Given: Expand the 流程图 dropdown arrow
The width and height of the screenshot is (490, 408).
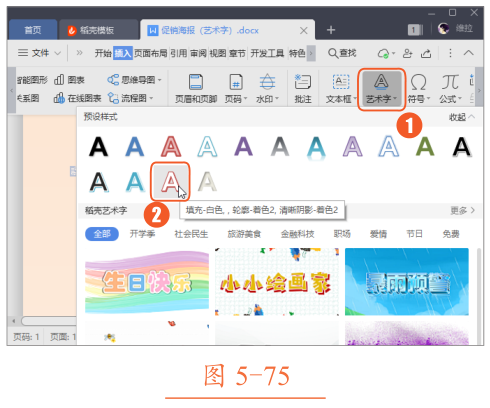Looking at the screenshot, I should 151,98.
